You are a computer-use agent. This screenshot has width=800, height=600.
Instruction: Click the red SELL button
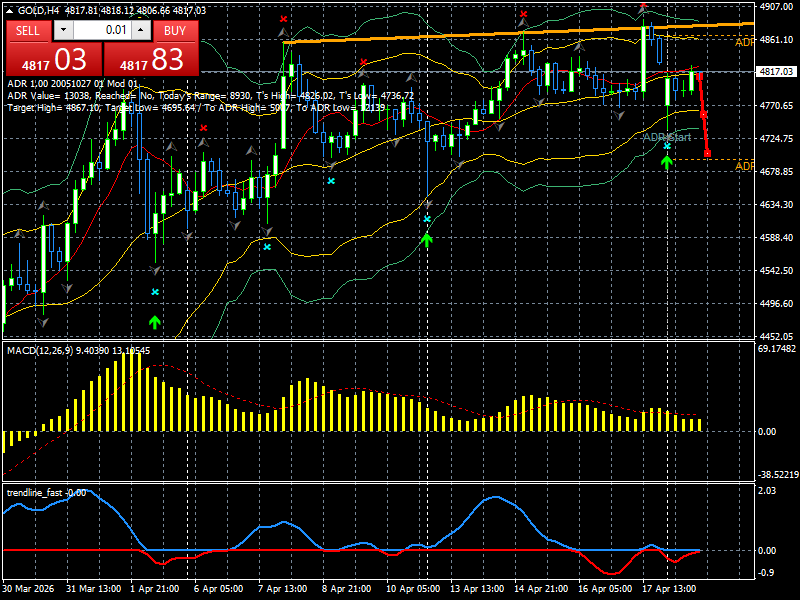(28, 31)
